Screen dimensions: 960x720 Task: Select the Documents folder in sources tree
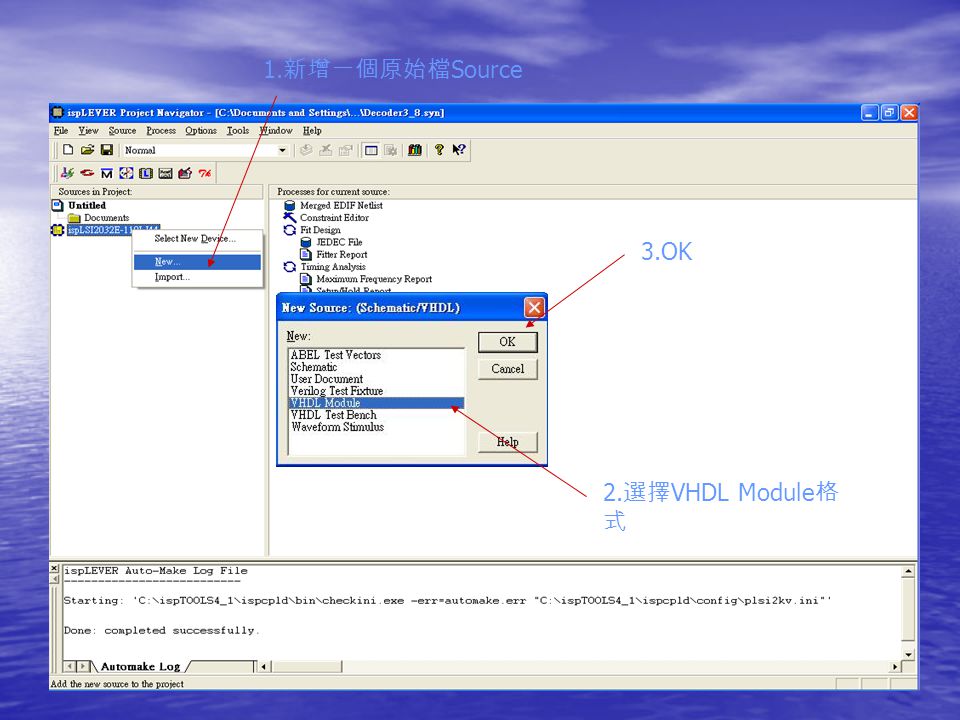click(107, 217)
